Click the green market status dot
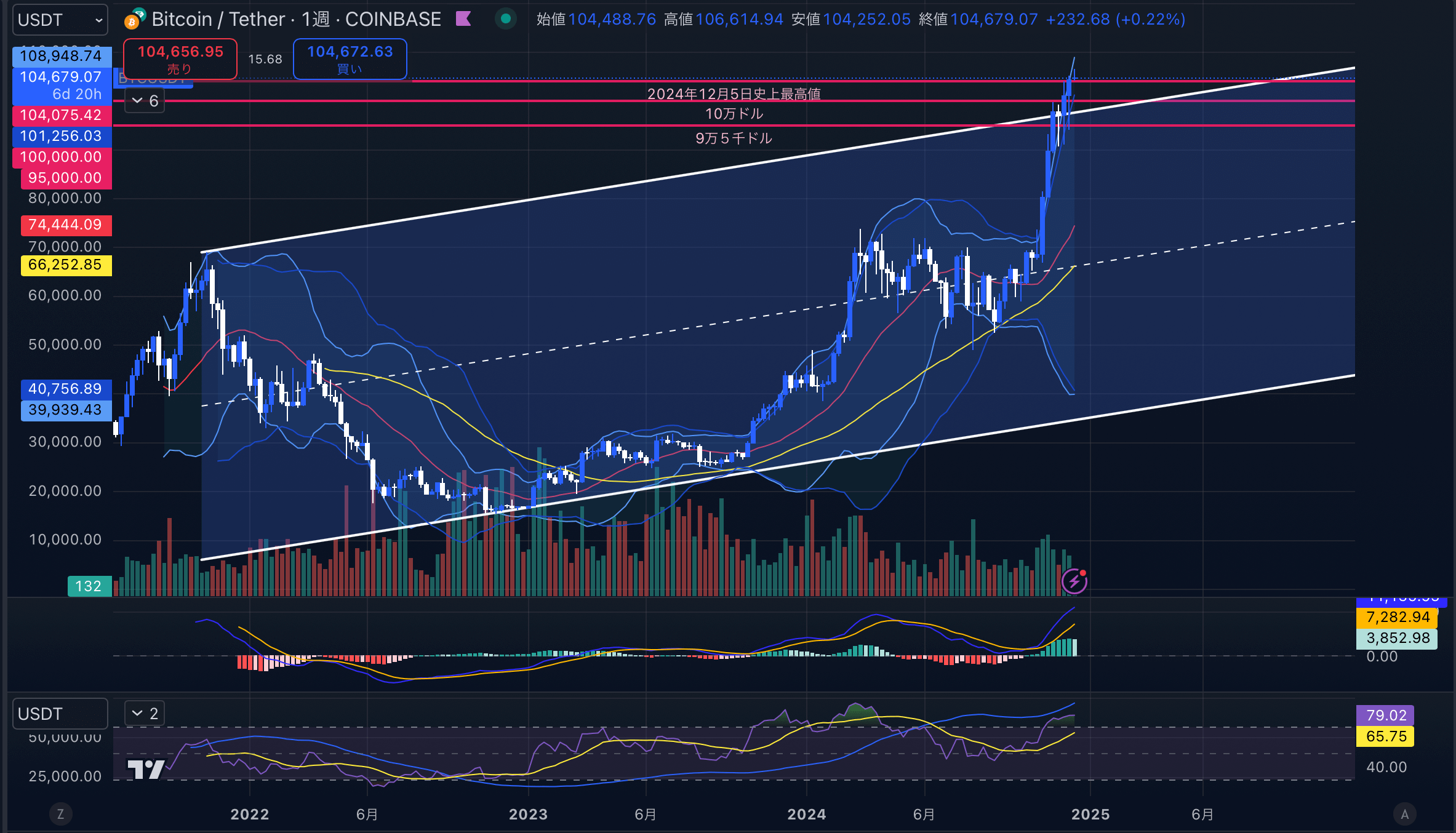 pos(506,19)
